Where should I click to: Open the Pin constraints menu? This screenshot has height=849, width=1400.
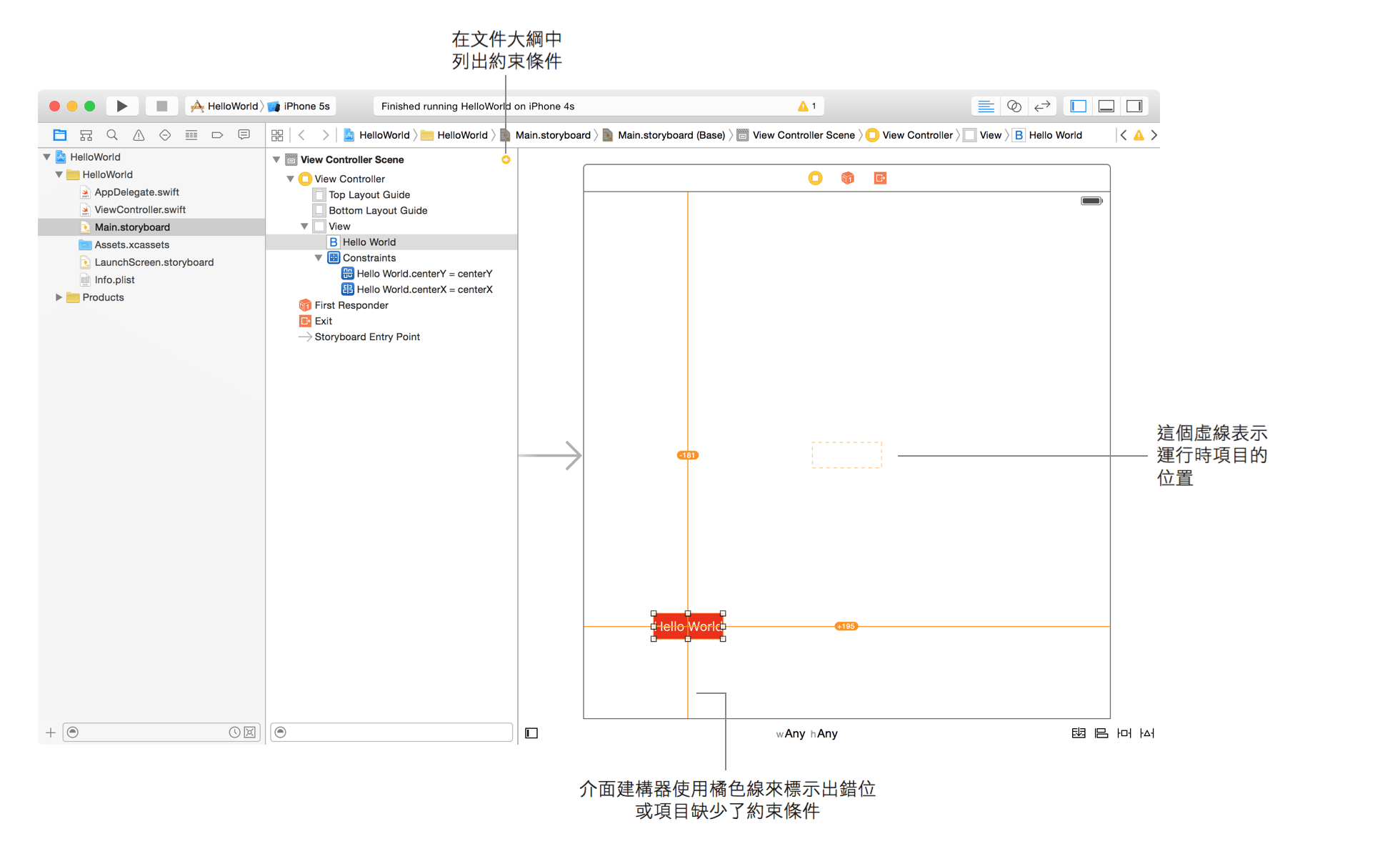[x=1124, y=733]
